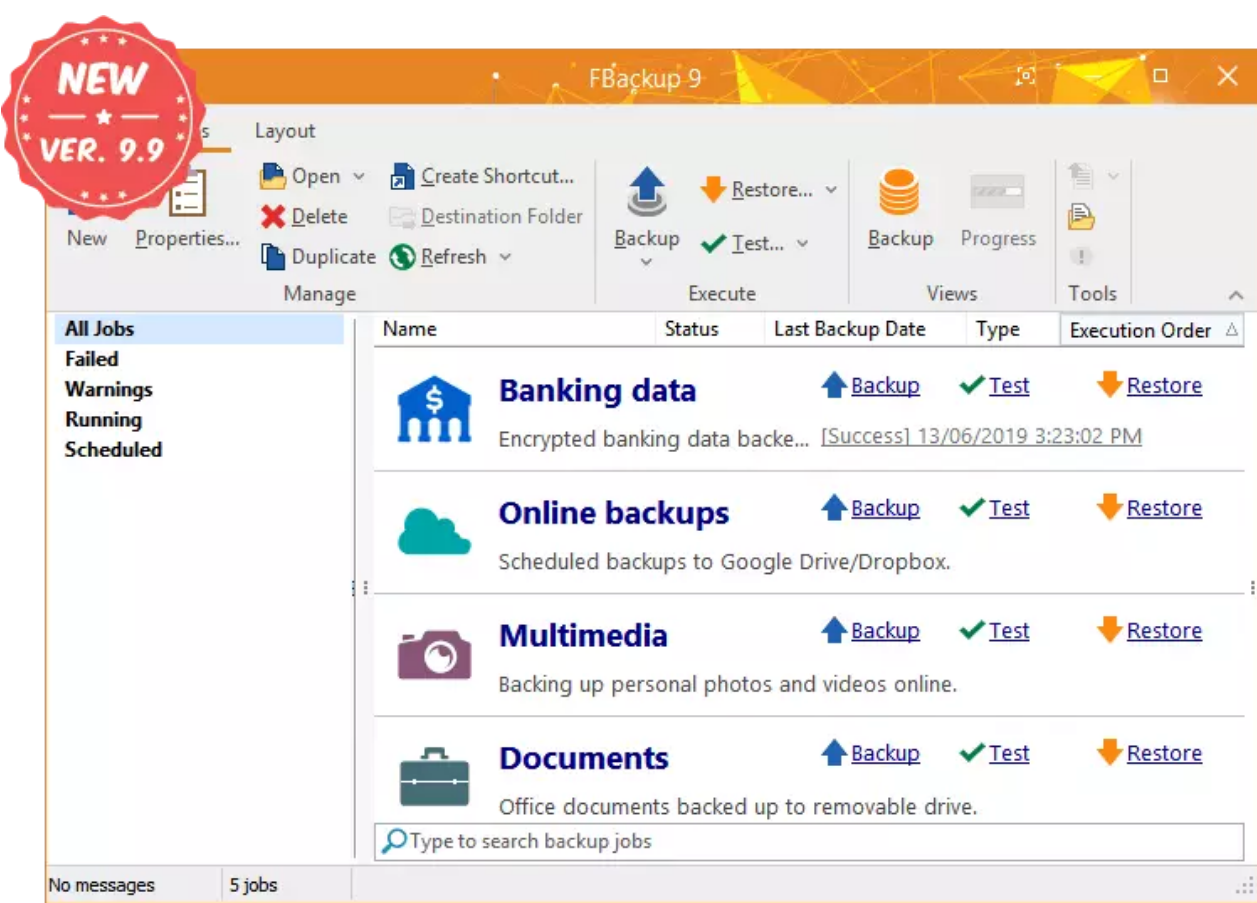Switch to Backup view via orange stack icon

(x=899, y=190)
